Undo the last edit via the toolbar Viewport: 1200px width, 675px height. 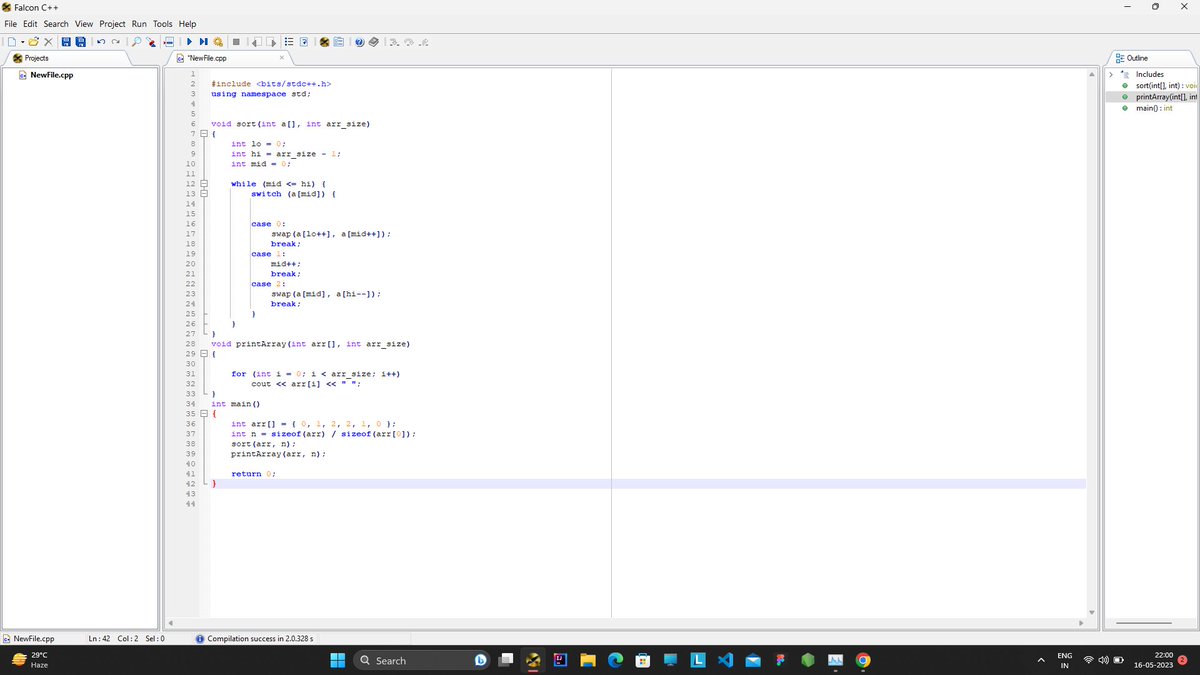[x=101, y=42]
